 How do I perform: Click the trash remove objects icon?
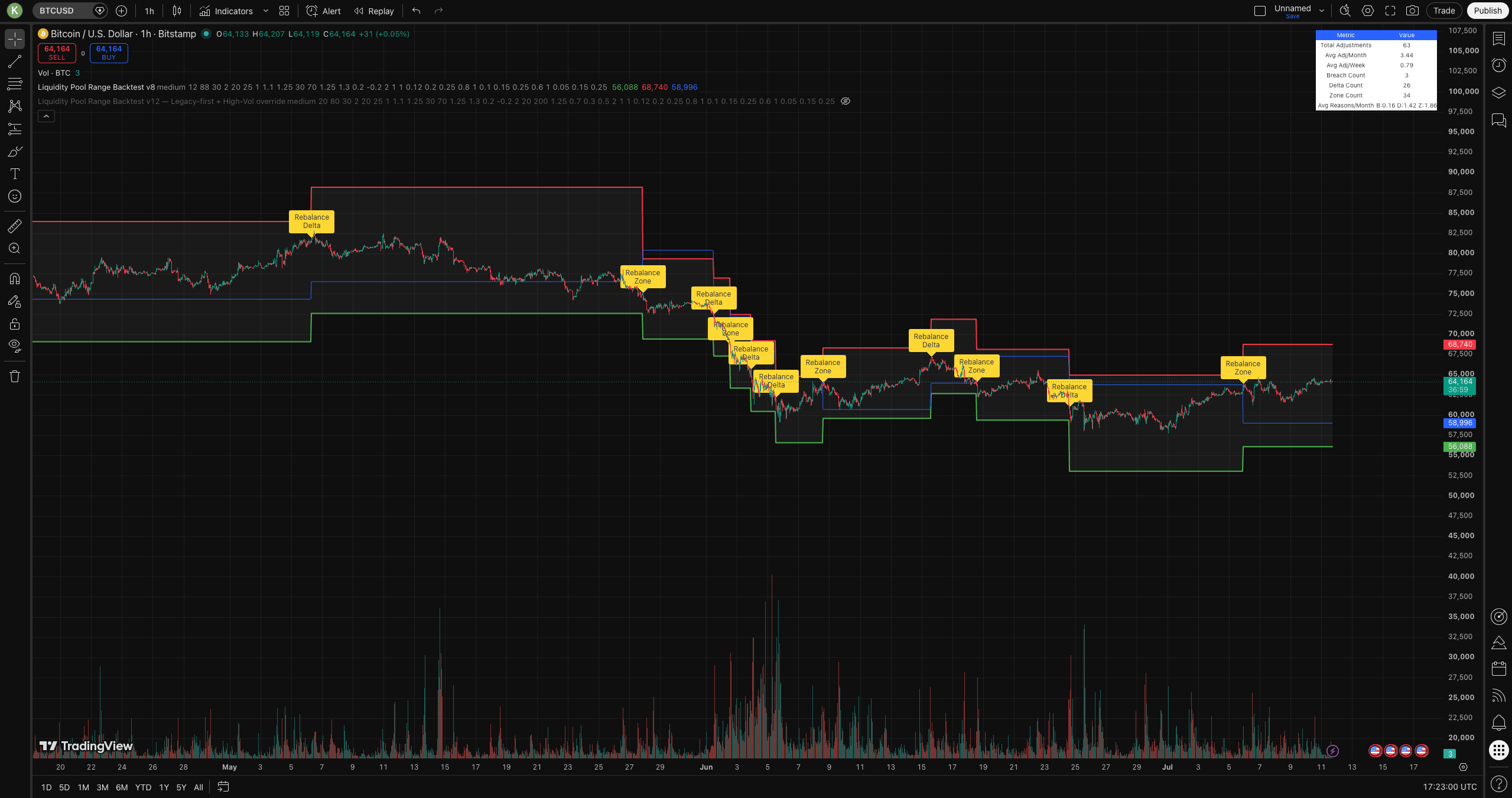click(15, 376)
